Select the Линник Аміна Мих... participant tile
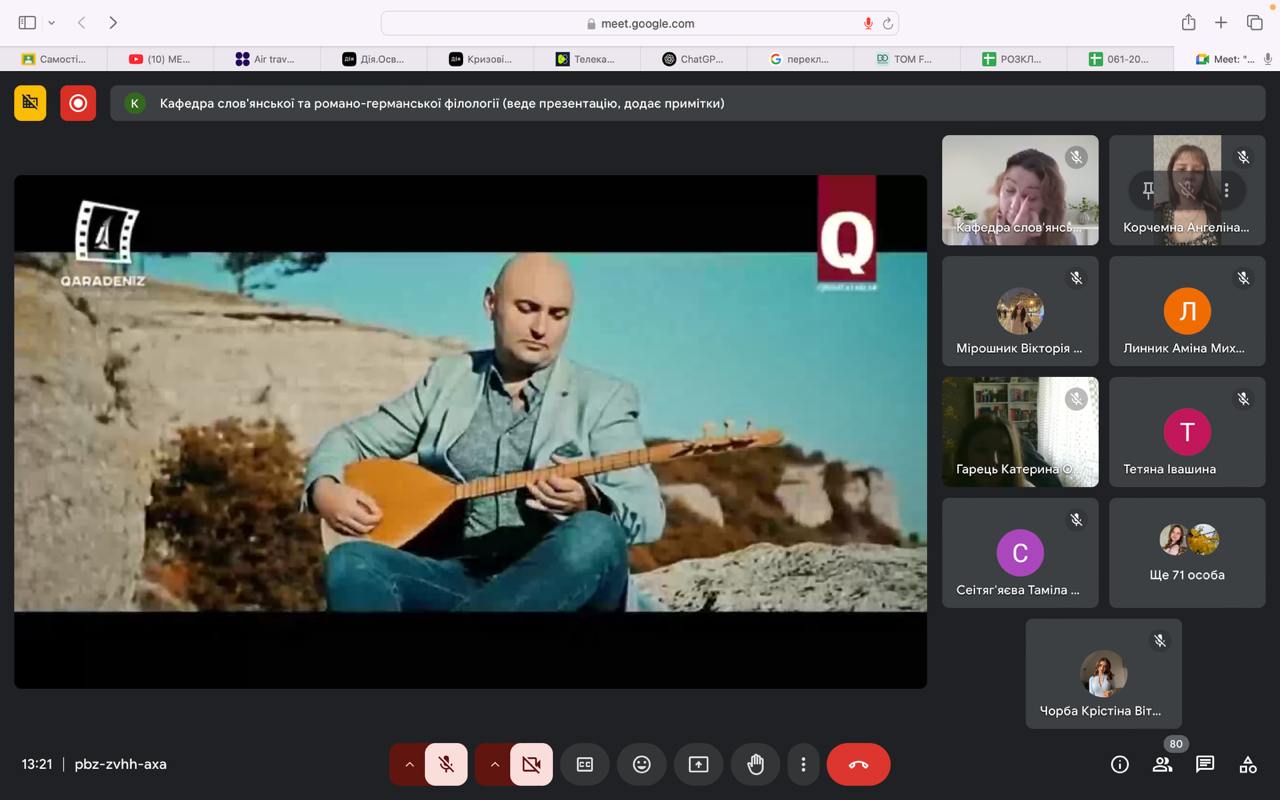Screen dimensions: 1280x800 point(1187,311)
